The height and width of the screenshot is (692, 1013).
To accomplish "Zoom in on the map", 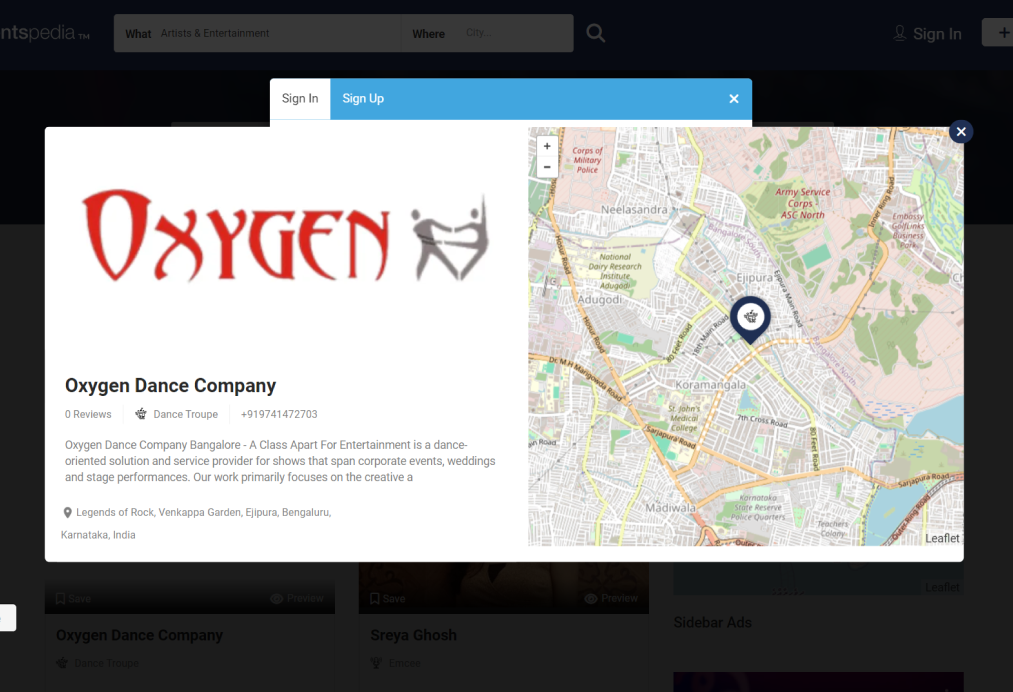I will tap(547, 146).
